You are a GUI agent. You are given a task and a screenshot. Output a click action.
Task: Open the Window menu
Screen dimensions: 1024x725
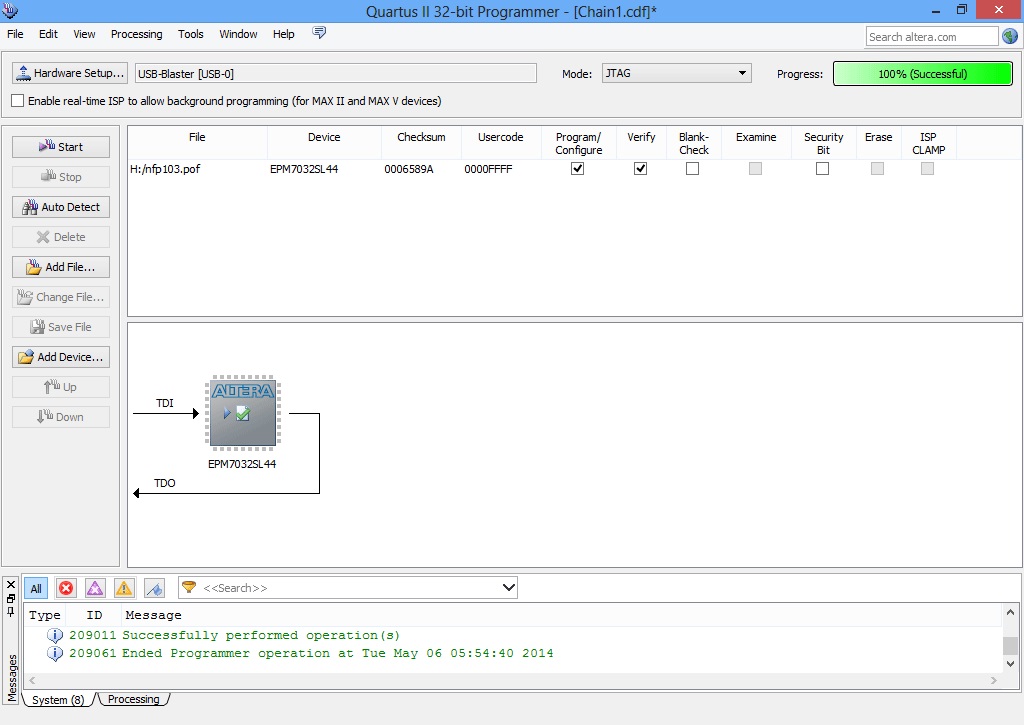[x=238, y=34]
